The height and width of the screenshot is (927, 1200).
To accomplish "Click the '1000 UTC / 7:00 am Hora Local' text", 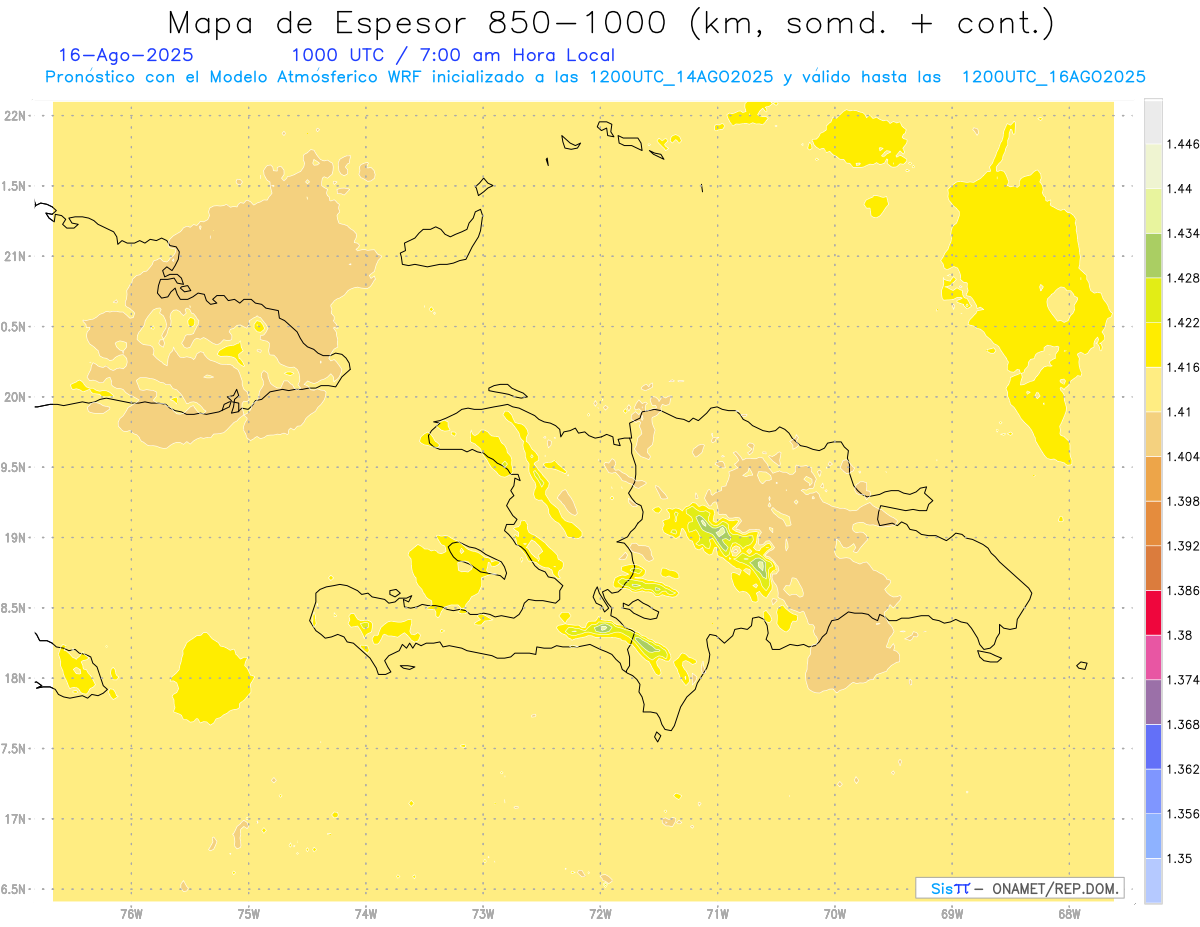I will (453, 56).
